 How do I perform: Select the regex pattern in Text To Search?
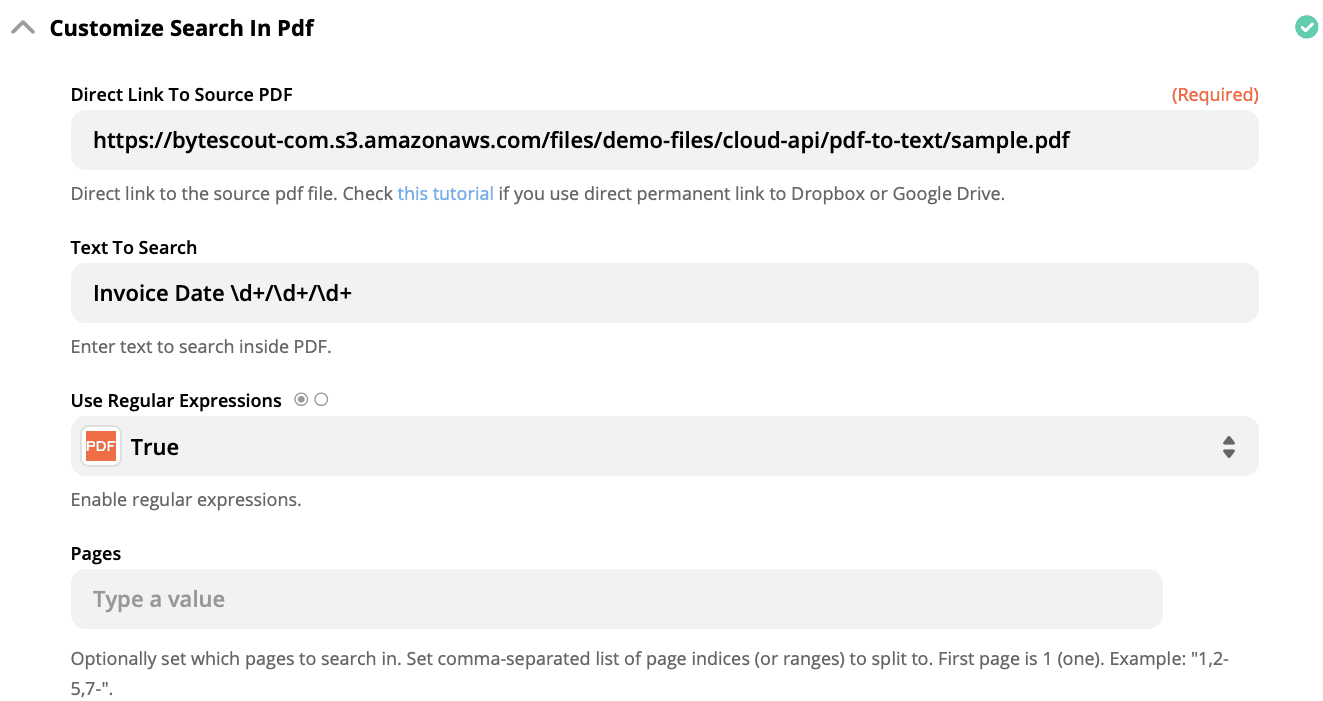point(222,293)
